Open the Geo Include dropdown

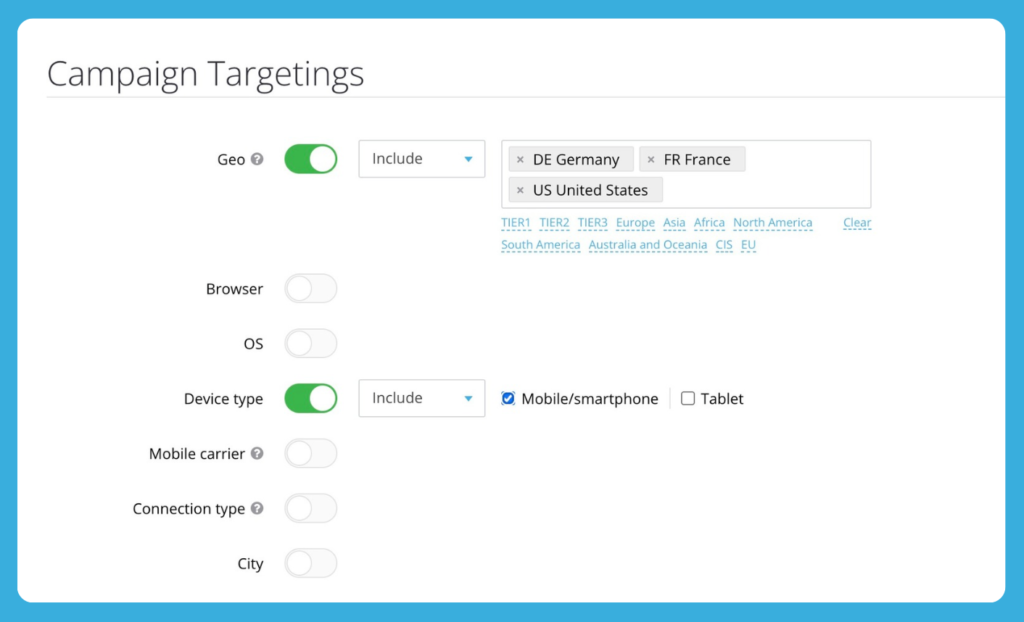[x=421, y=158]
